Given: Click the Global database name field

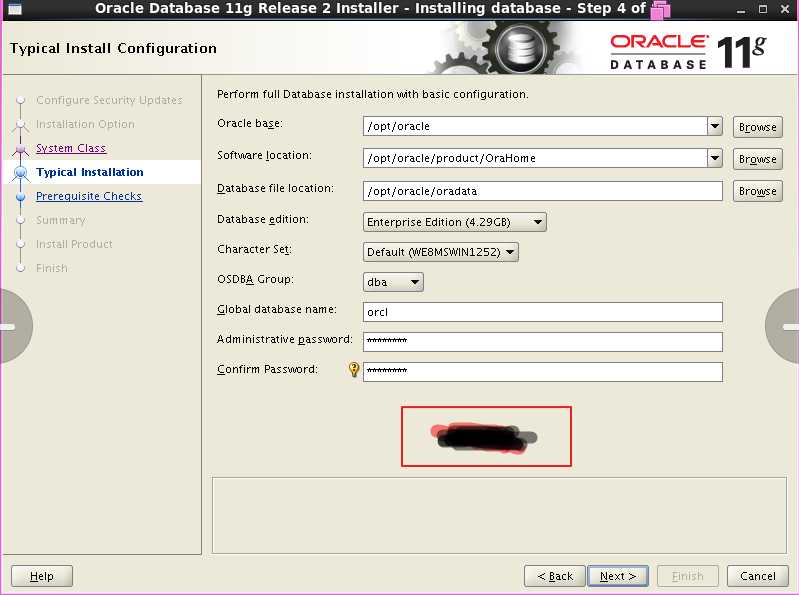Looking at the screenshot, I should click(x=543, y=312).
